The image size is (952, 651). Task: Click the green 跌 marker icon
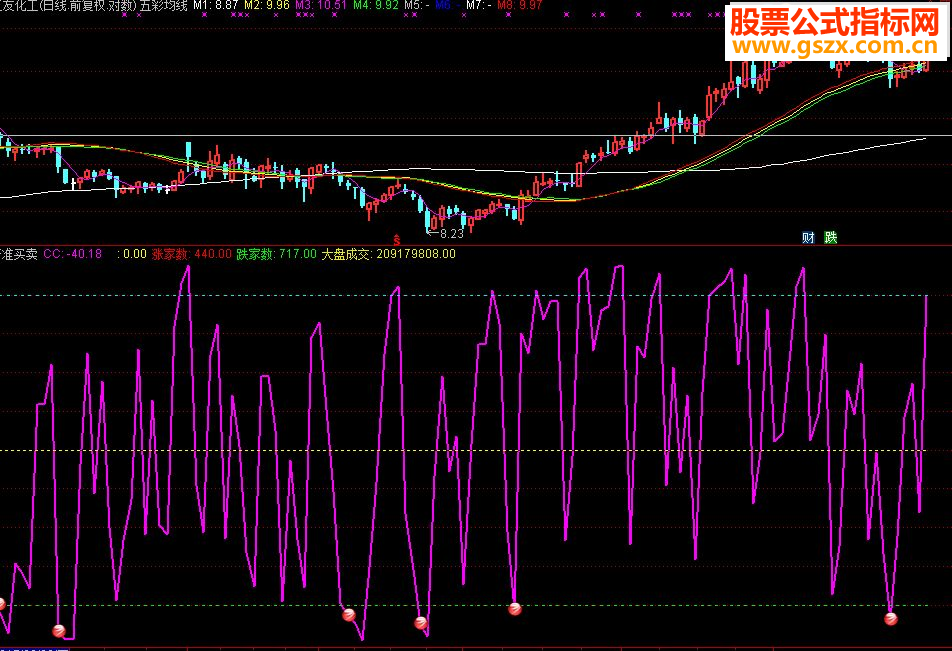831,237
